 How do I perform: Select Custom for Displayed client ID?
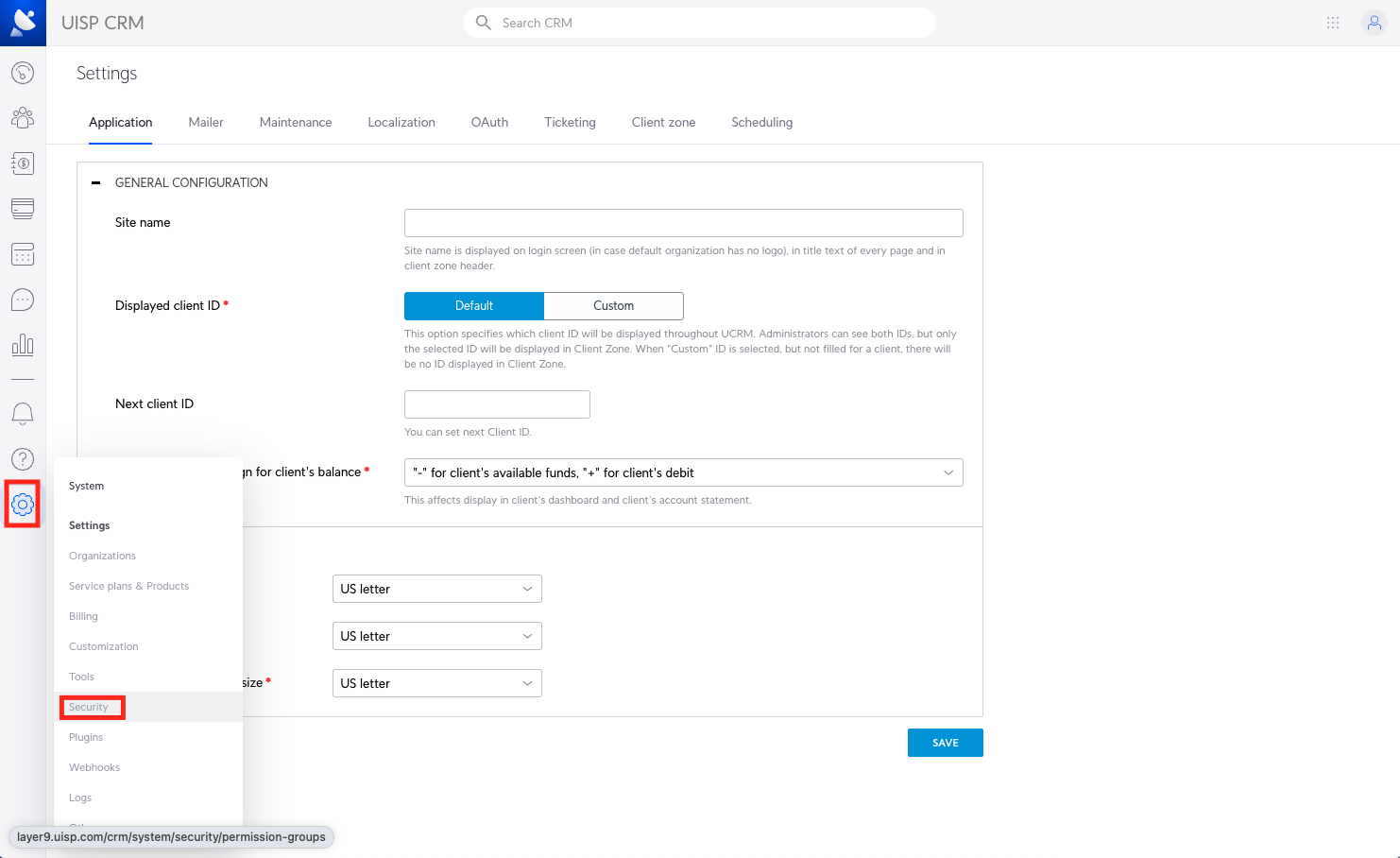point(614,306)
